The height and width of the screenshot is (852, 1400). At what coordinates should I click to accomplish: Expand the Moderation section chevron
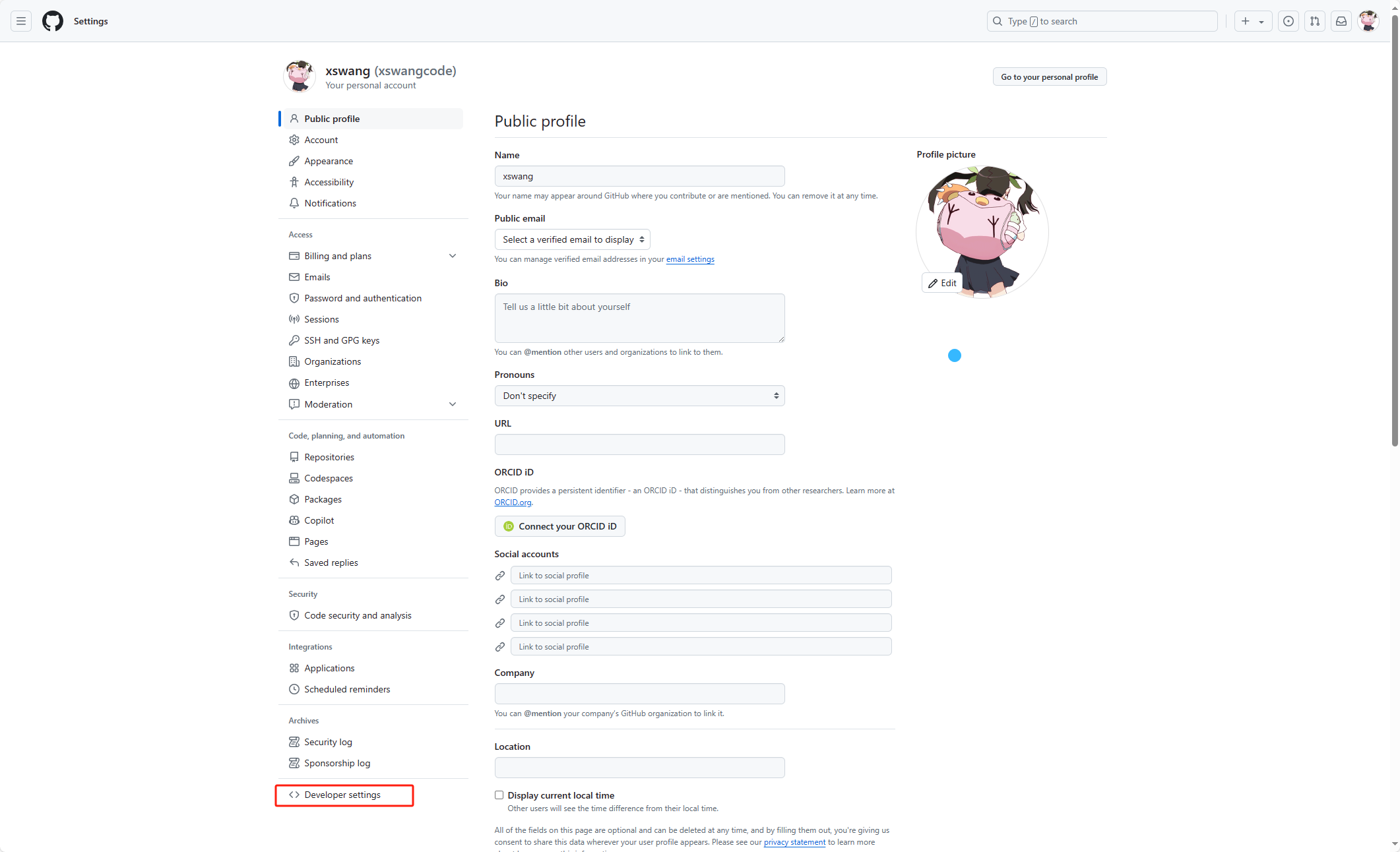453,404
